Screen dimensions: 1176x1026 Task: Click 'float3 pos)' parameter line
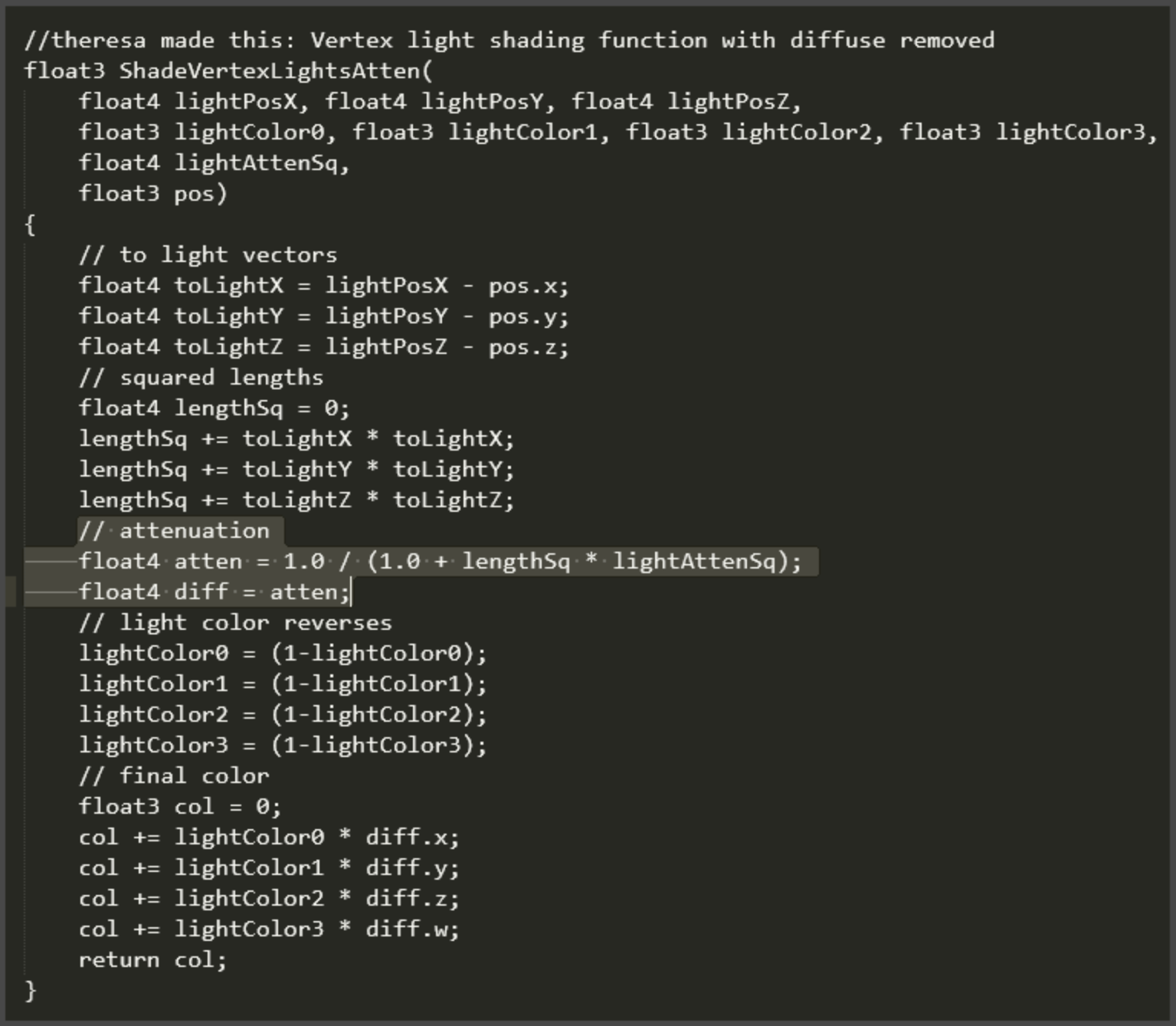click(x=153, y=194)
